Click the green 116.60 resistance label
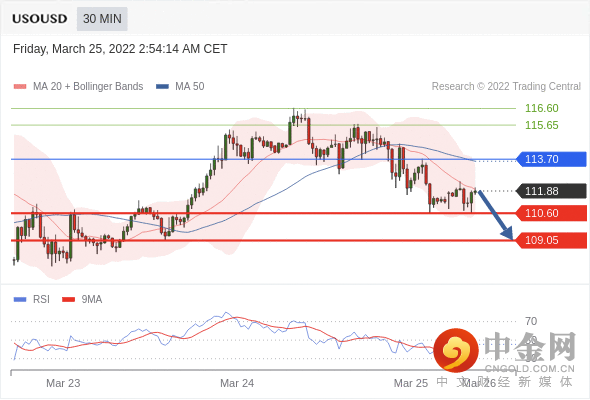590x400 pixels. point(542,108)
